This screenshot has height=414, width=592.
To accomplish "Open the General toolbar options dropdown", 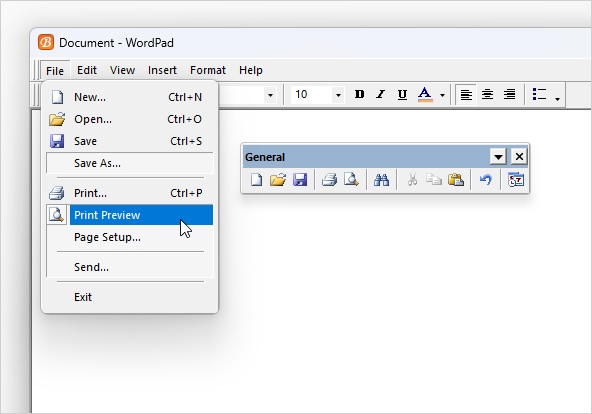I will (498, 156).
